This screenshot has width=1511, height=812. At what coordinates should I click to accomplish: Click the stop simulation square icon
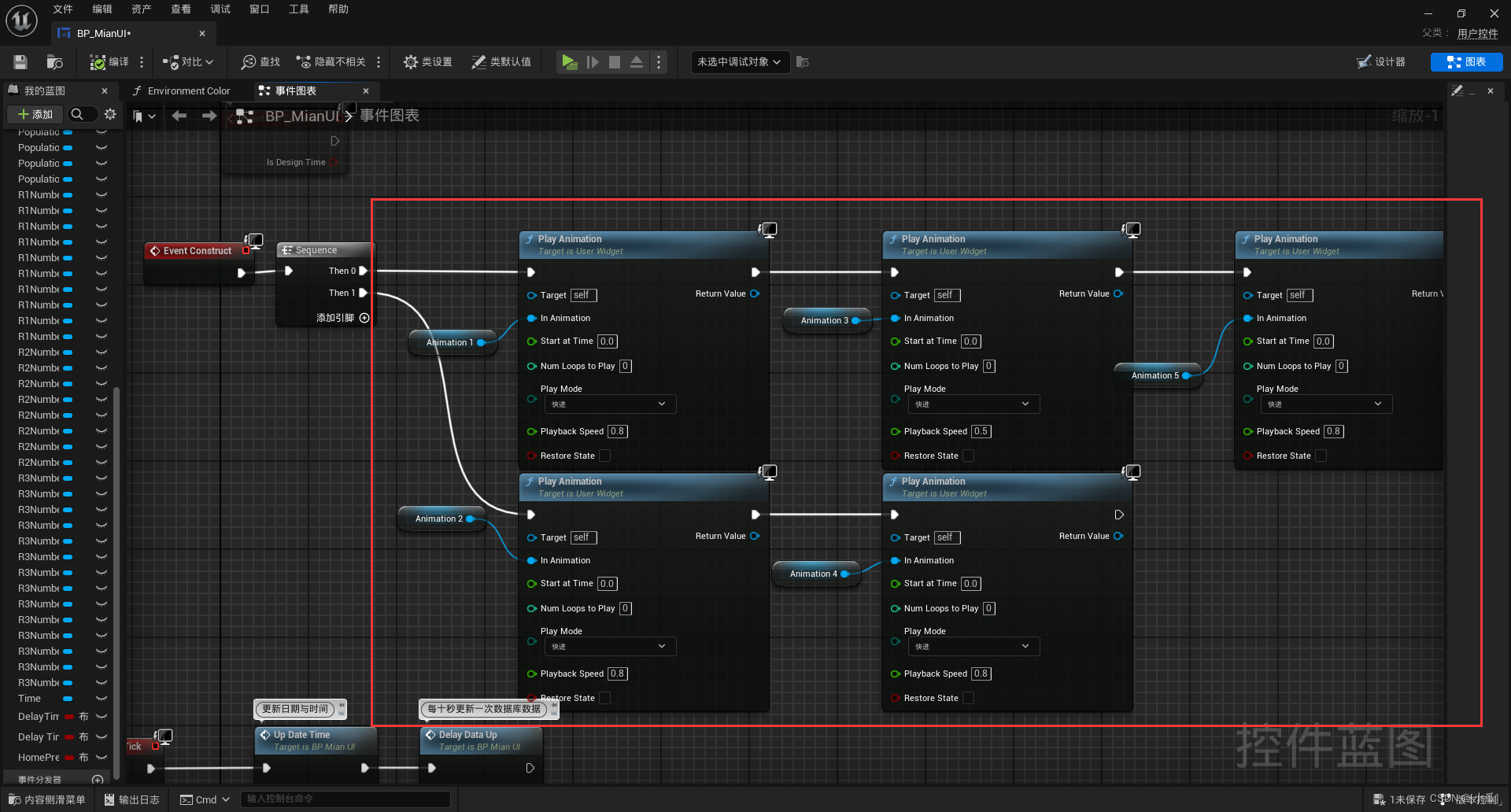coord(615,61)
